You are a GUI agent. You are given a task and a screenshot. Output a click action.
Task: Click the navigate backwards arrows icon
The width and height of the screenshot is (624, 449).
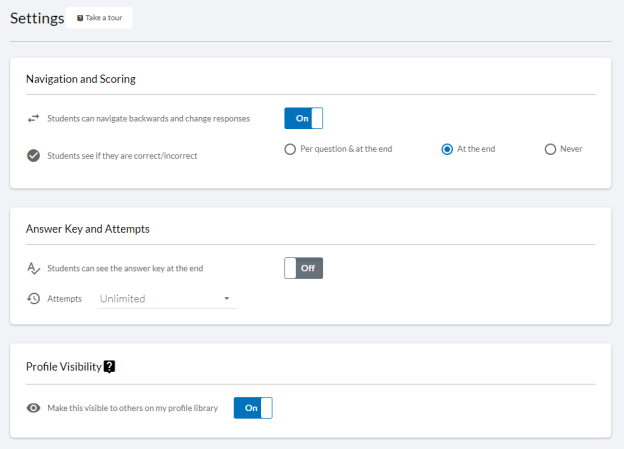pos(33,118)
